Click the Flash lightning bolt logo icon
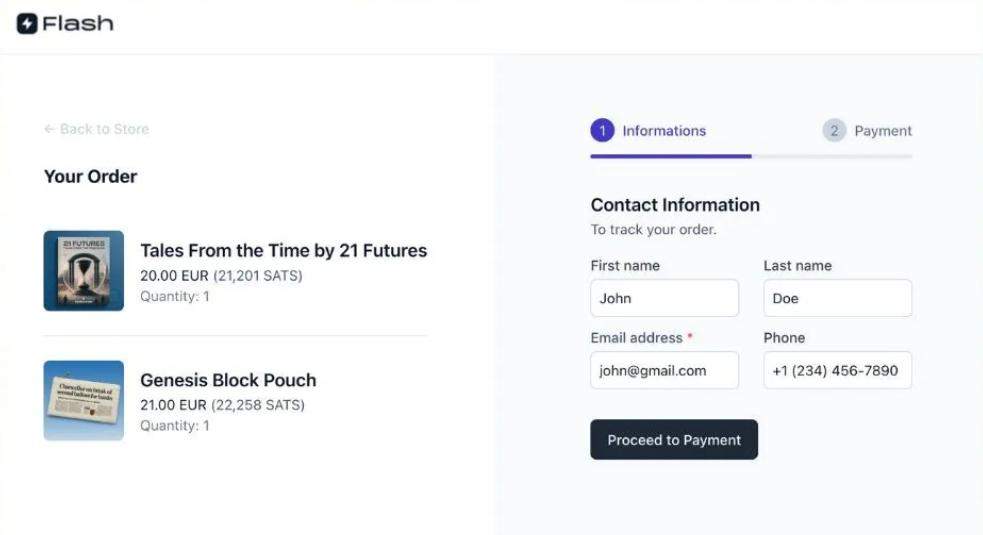 pyautogui.click(x=27, y=23)
